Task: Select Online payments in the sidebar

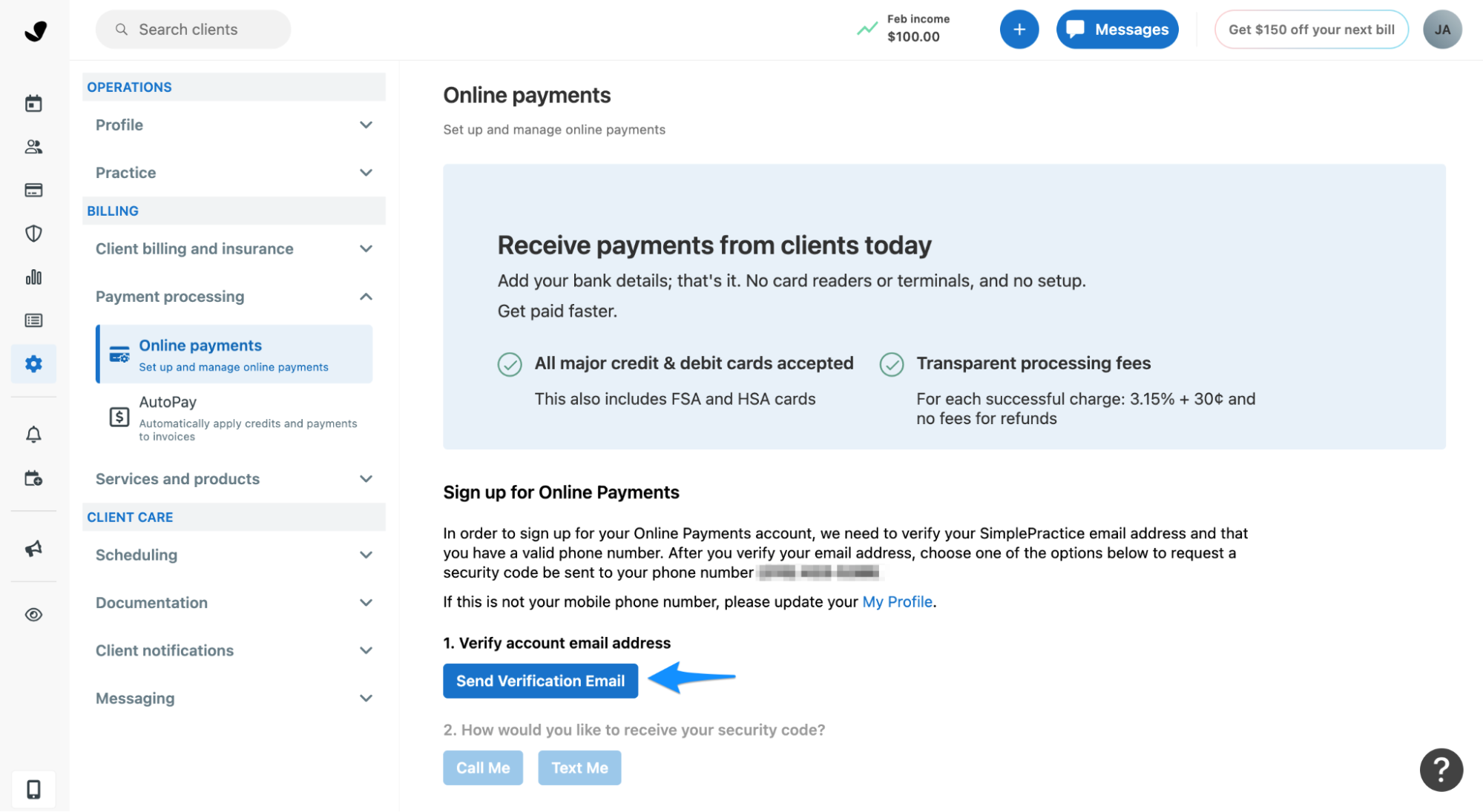Action: 200,345
